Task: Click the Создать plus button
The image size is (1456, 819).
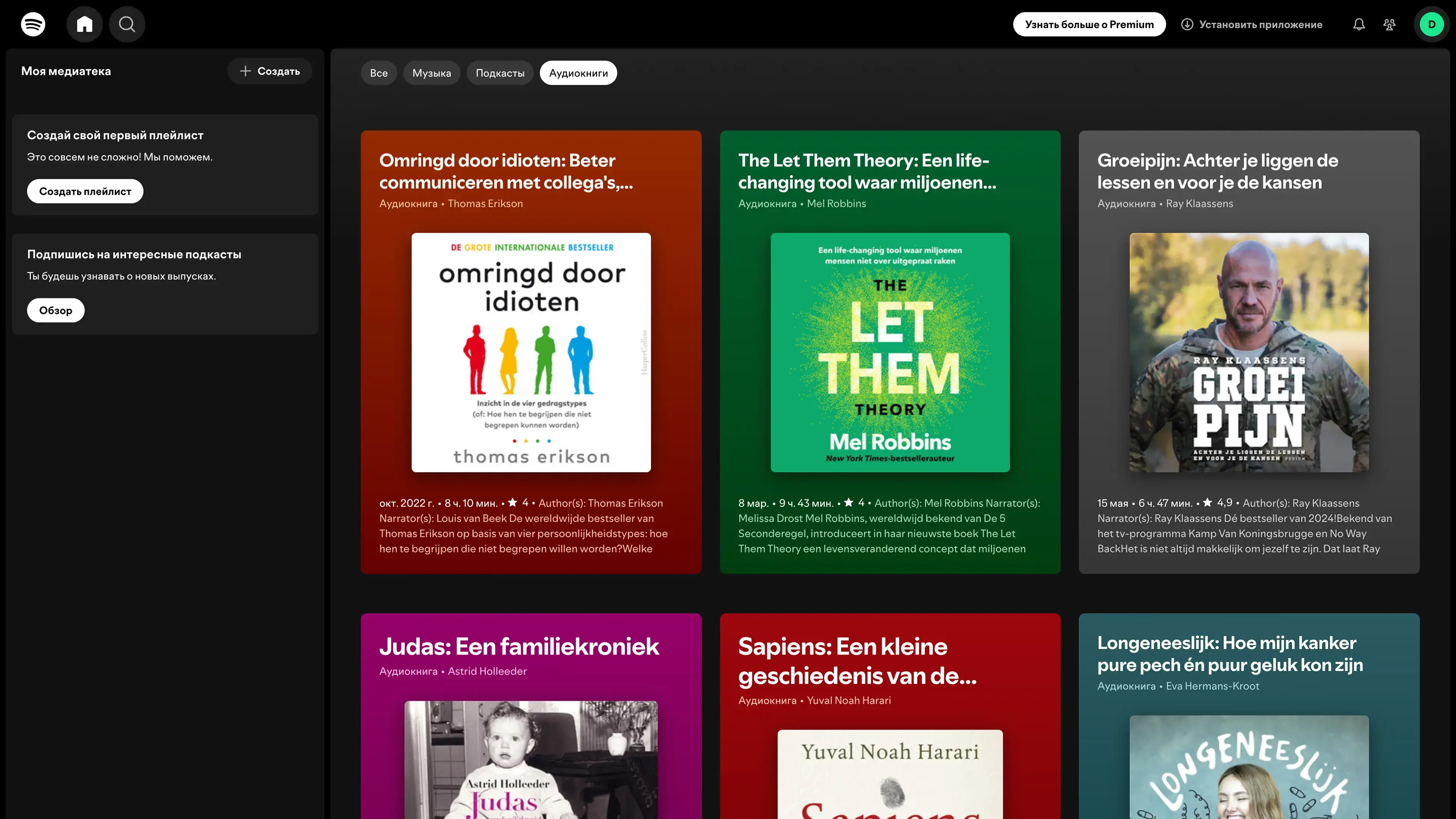Action: (270, 71)
